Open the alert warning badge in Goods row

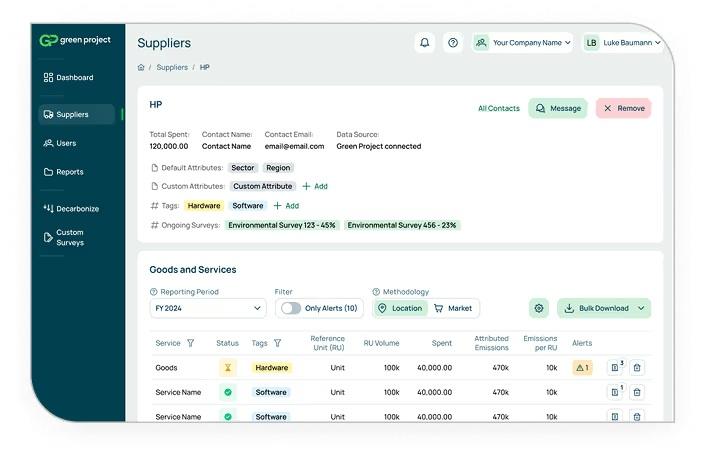pos(582,367)
